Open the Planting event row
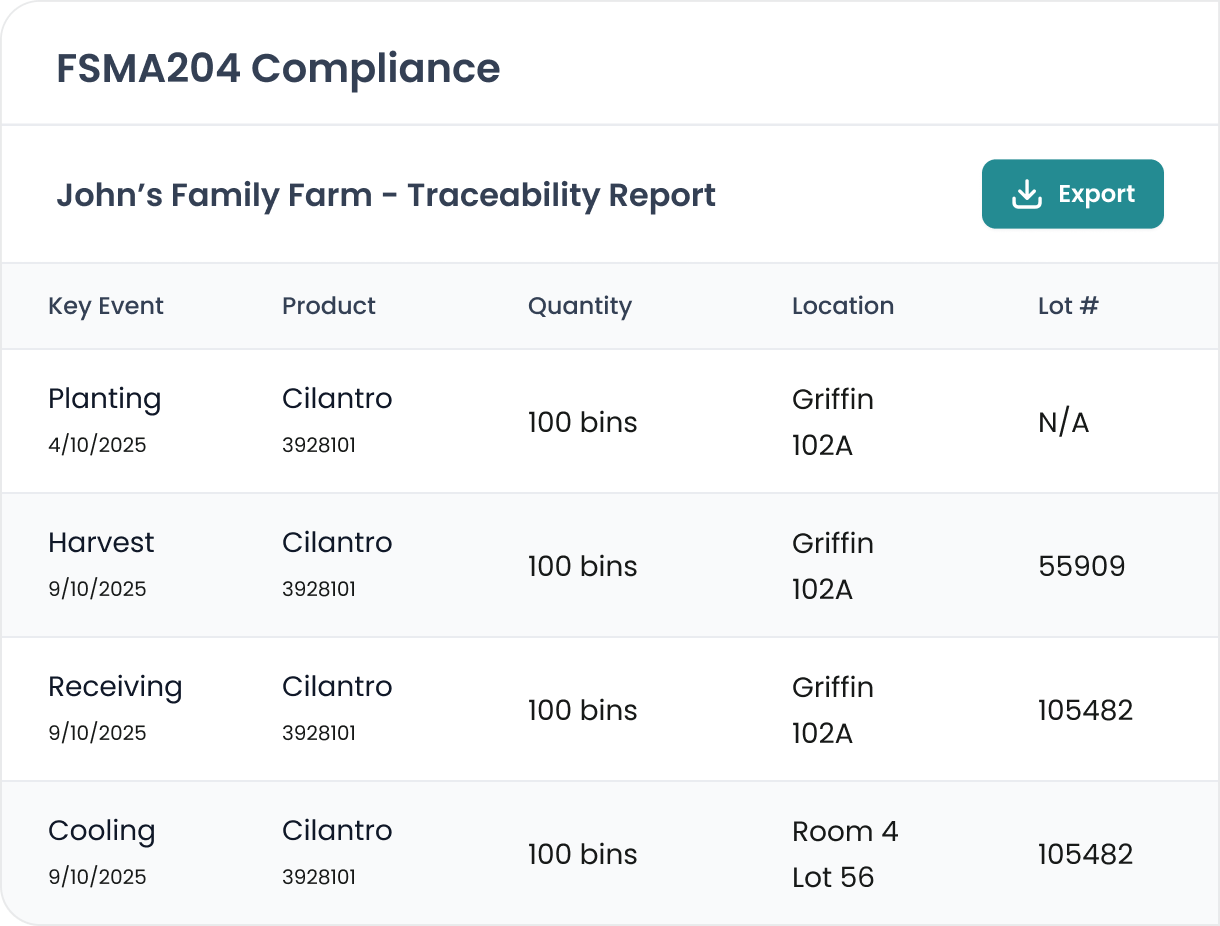 pyautogui.click(x=104, y=399)
